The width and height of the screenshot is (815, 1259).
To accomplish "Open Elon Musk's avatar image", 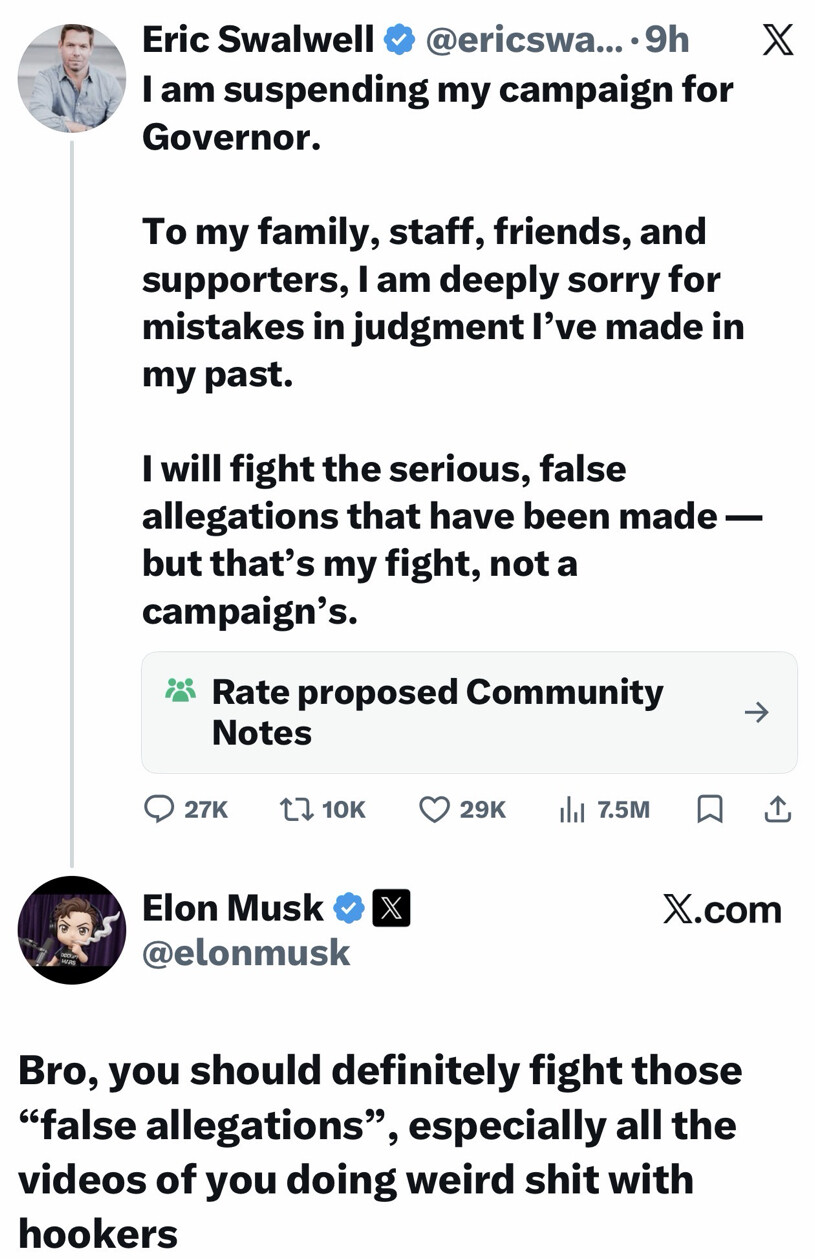I will [72, 930].
